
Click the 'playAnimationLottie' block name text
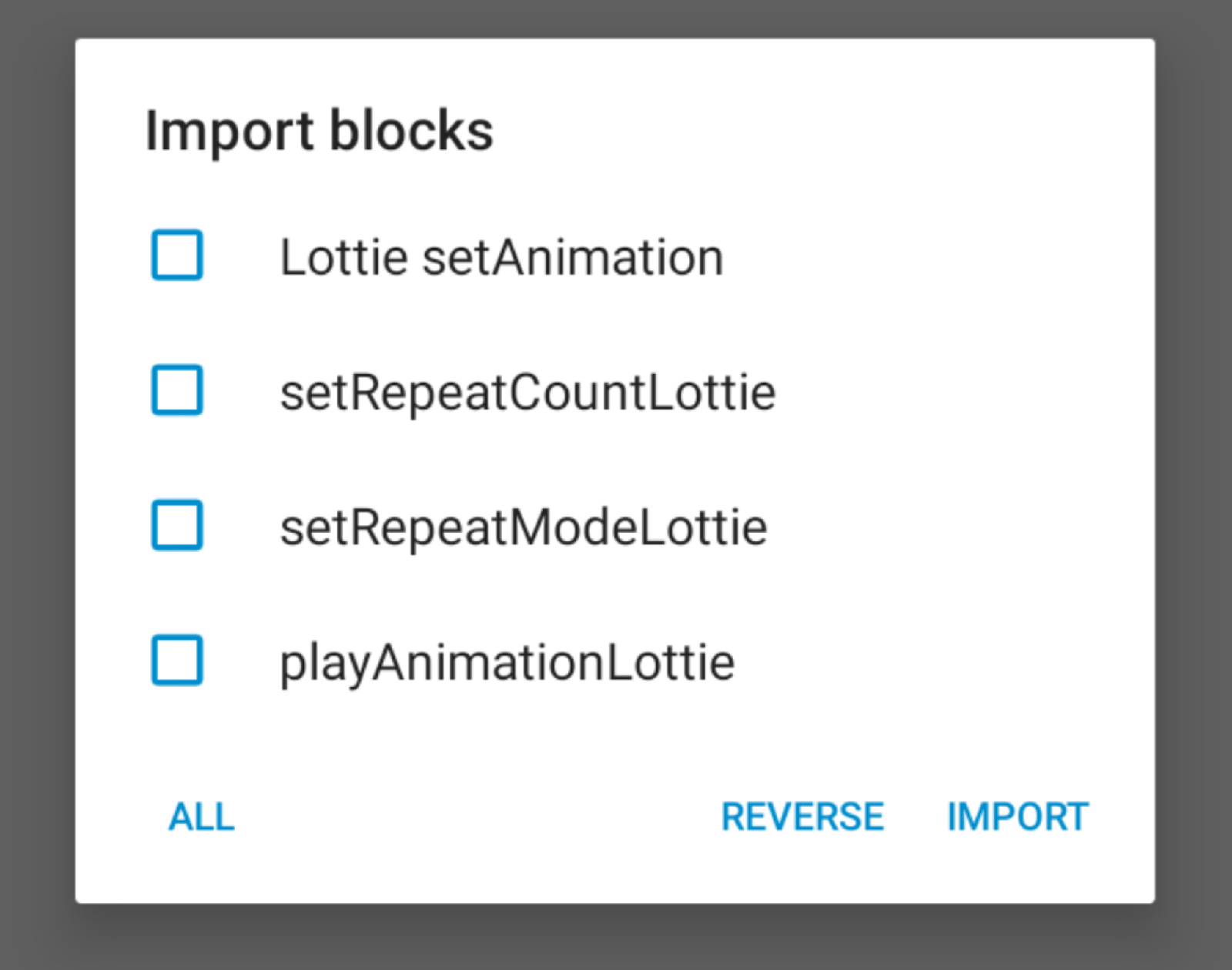click(x=507, y=663)
